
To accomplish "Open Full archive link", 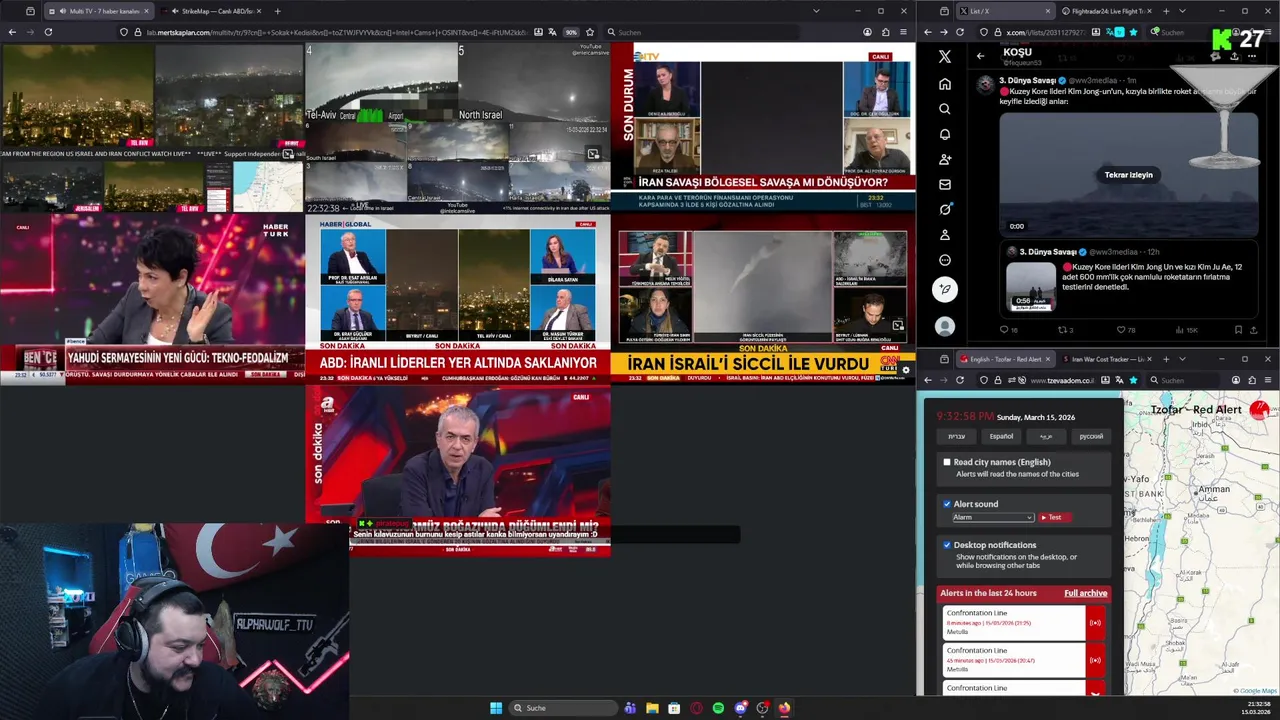I will (1085, 593).
